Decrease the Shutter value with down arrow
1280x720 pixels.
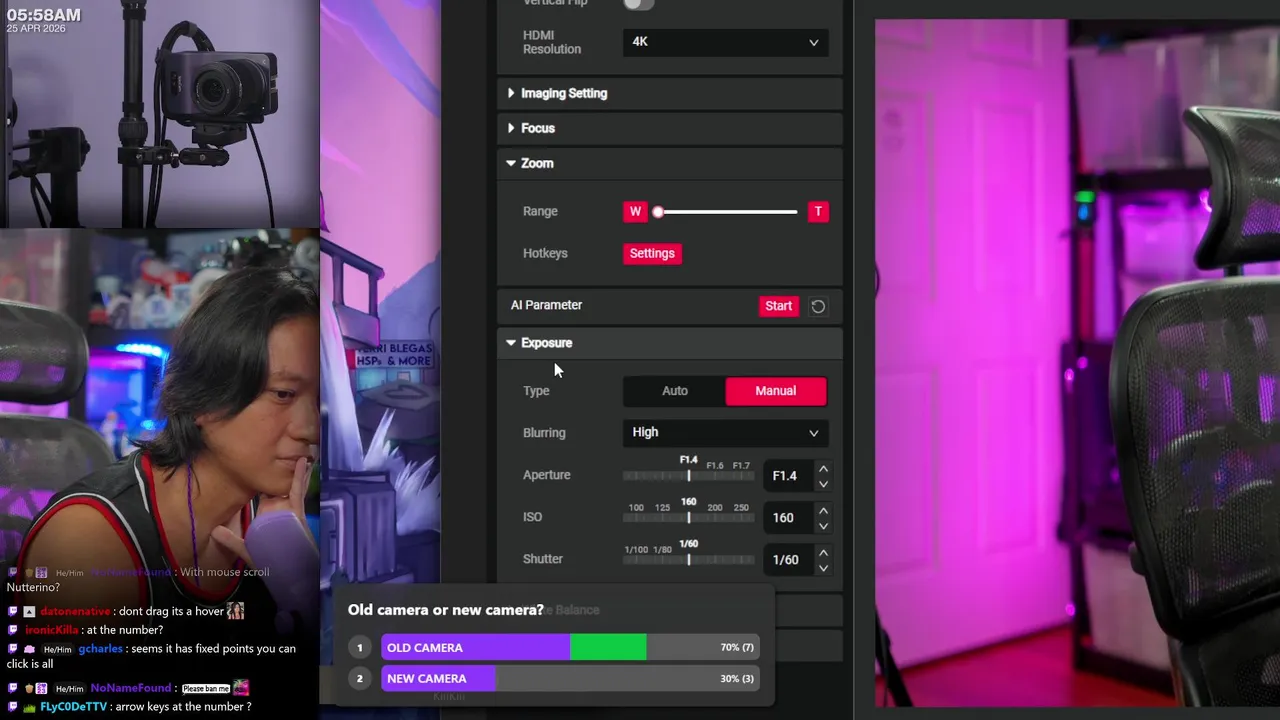click(823, 568)
